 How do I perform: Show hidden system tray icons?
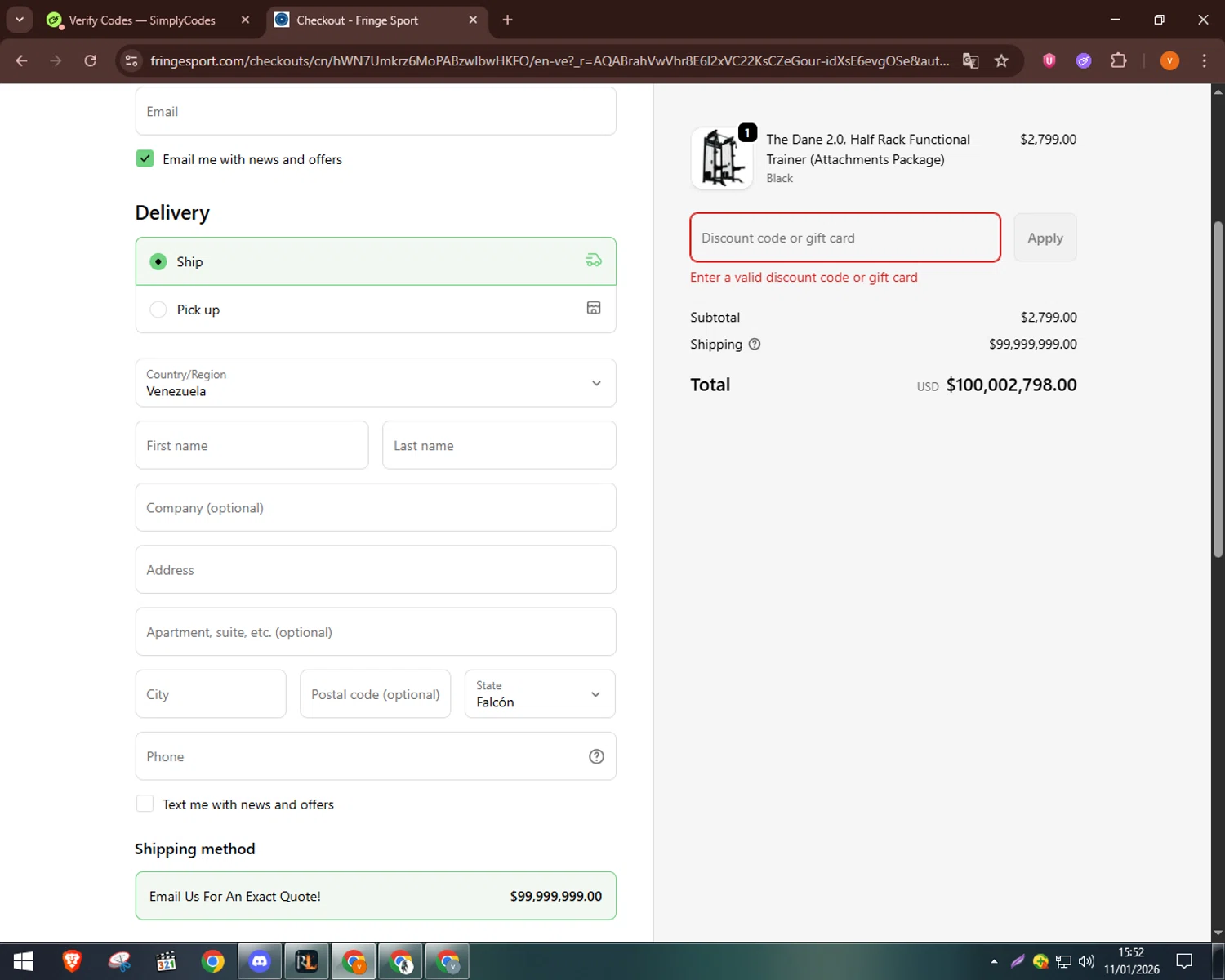(994, 961)
